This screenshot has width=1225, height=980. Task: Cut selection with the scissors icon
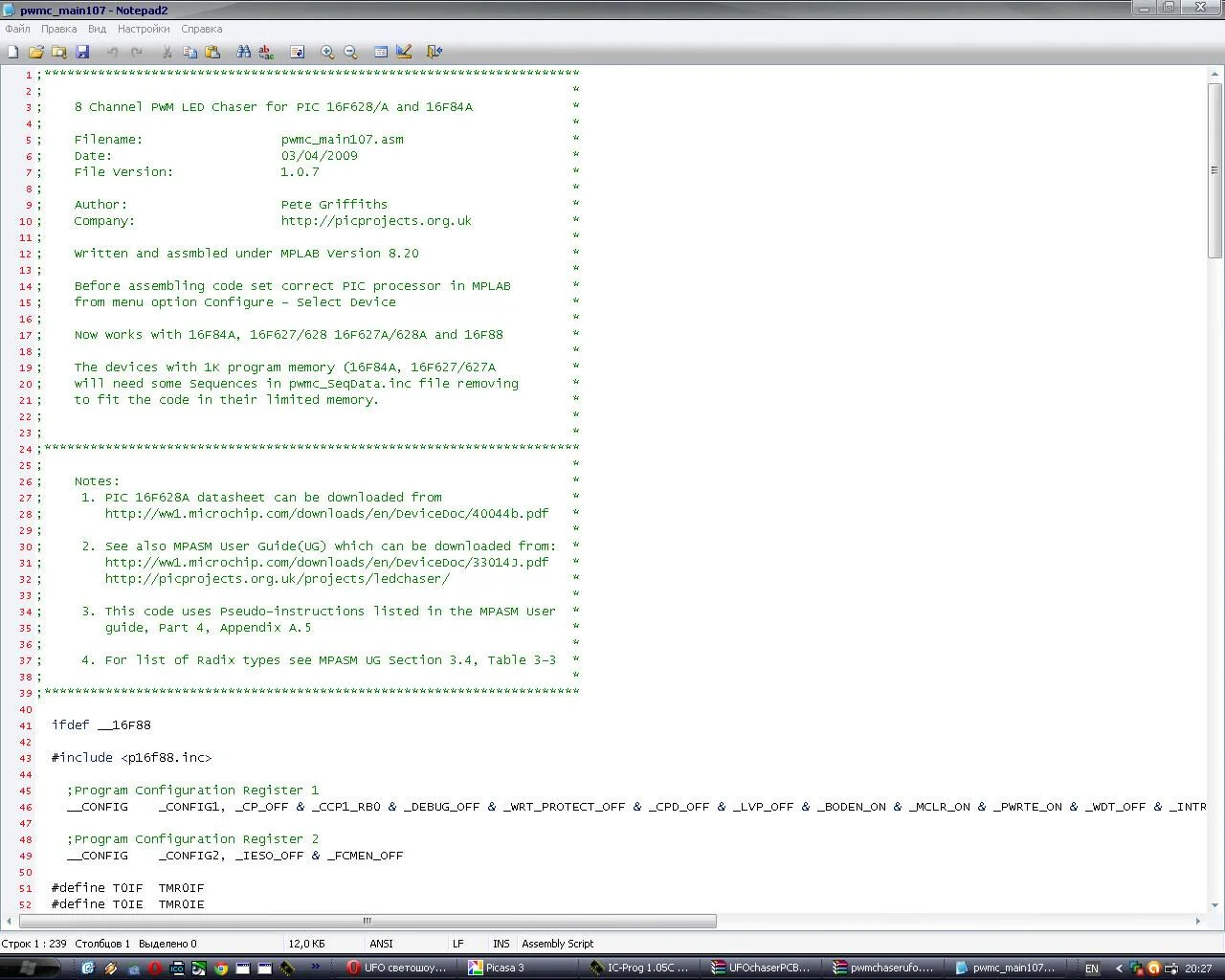(167, 52)
